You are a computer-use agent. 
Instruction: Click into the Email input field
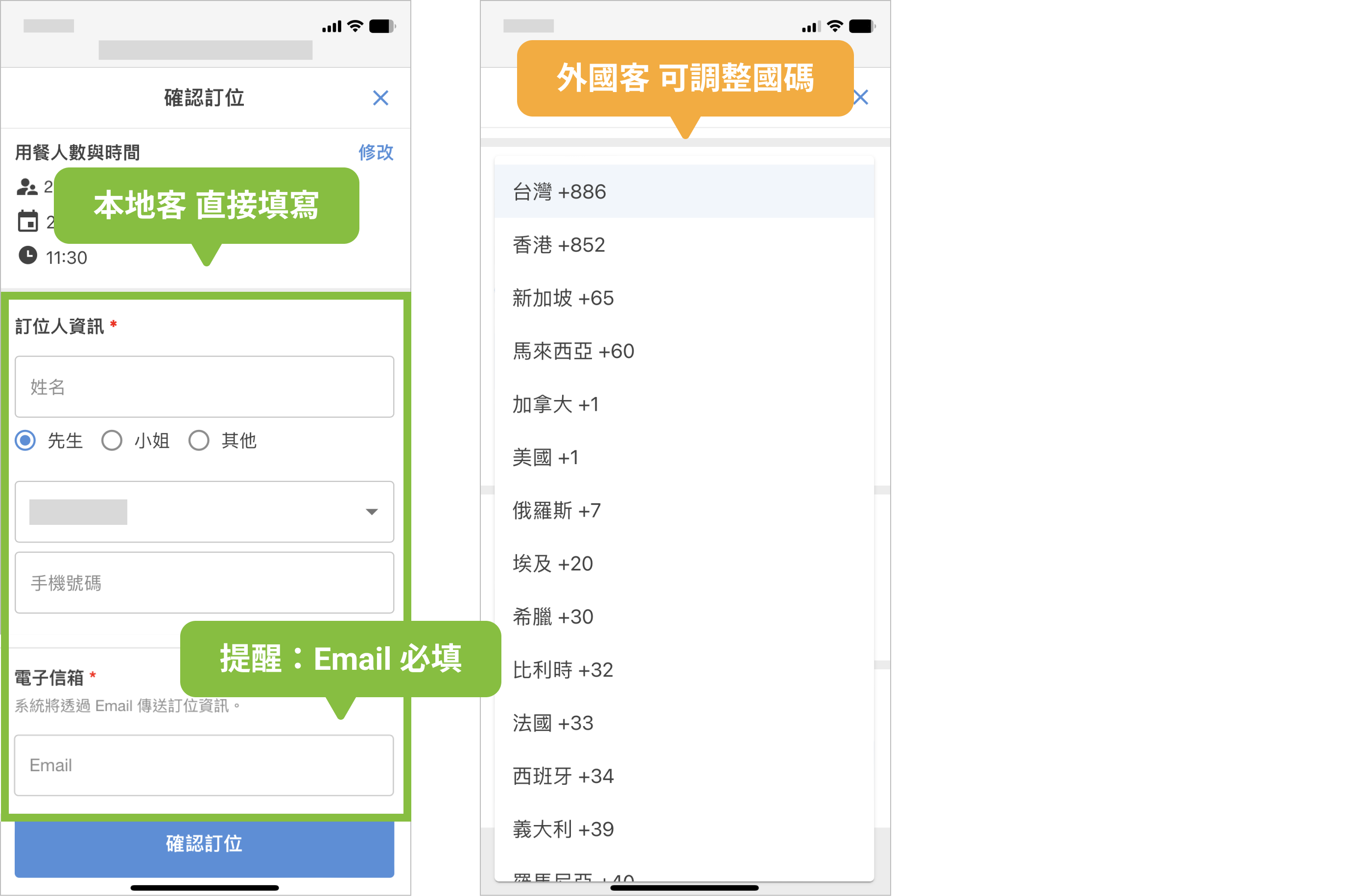pos(204,765)
